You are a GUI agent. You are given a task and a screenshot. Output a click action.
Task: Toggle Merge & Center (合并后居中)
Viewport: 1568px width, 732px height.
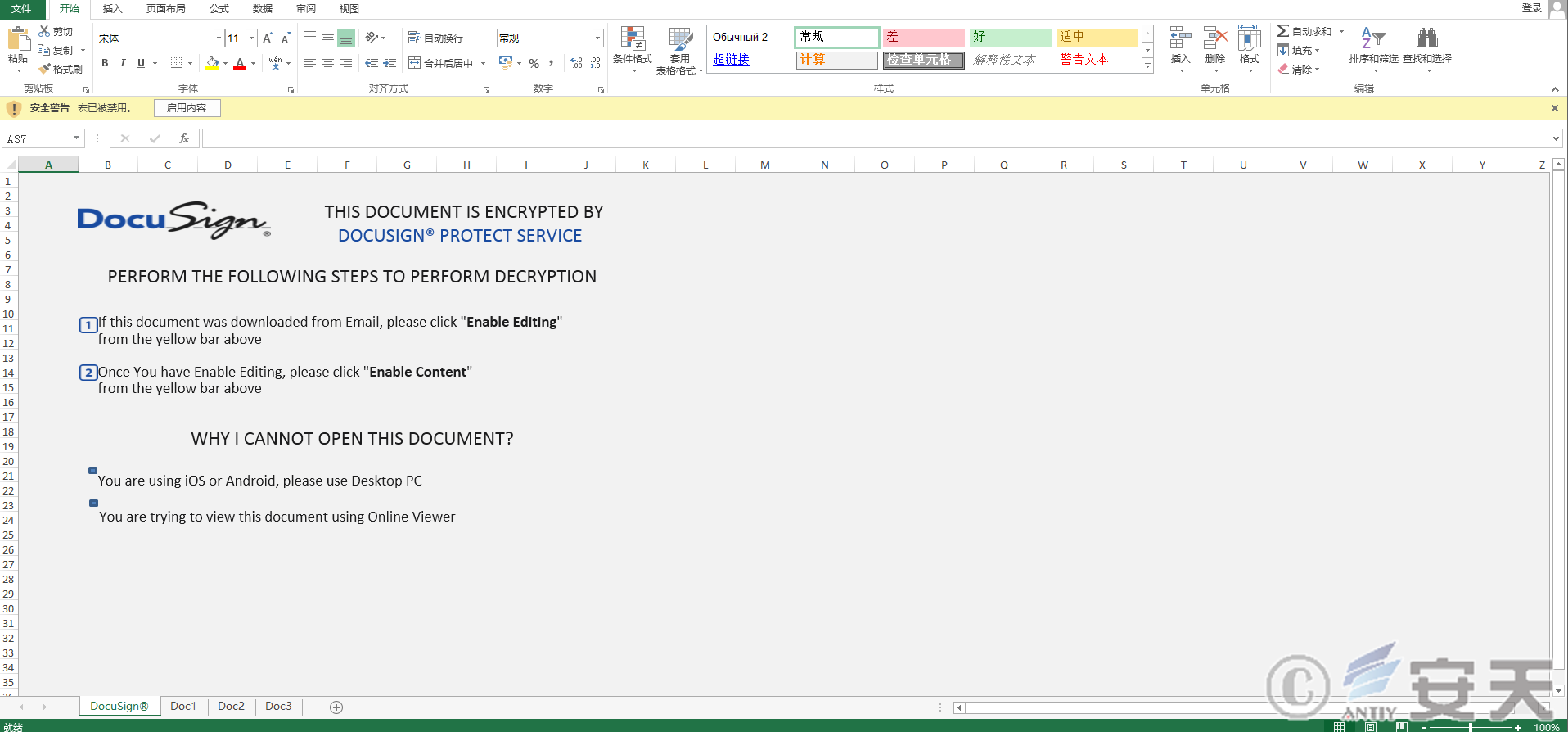coord(442,63)
